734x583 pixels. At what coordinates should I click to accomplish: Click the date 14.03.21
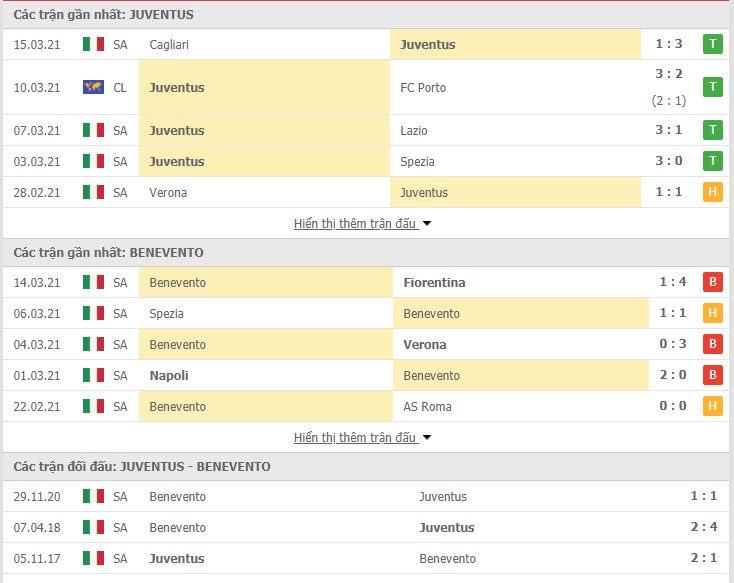coord(37,282)
